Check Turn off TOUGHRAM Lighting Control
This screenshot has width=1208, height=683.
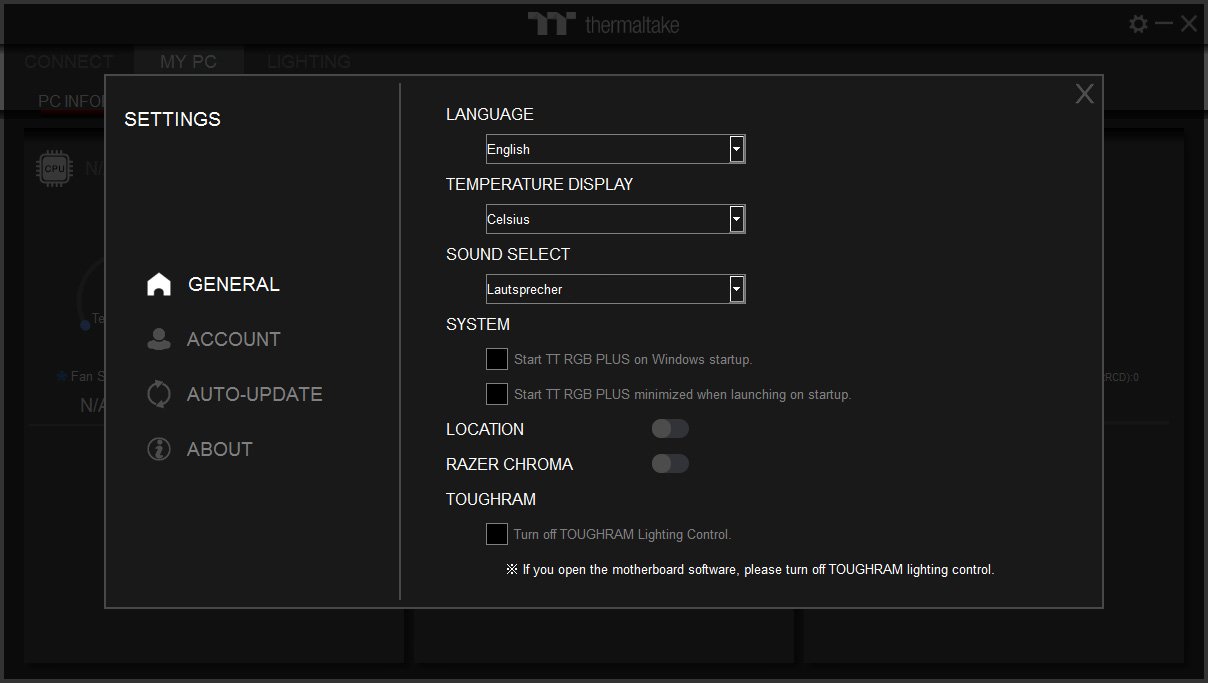coord(497,534)
